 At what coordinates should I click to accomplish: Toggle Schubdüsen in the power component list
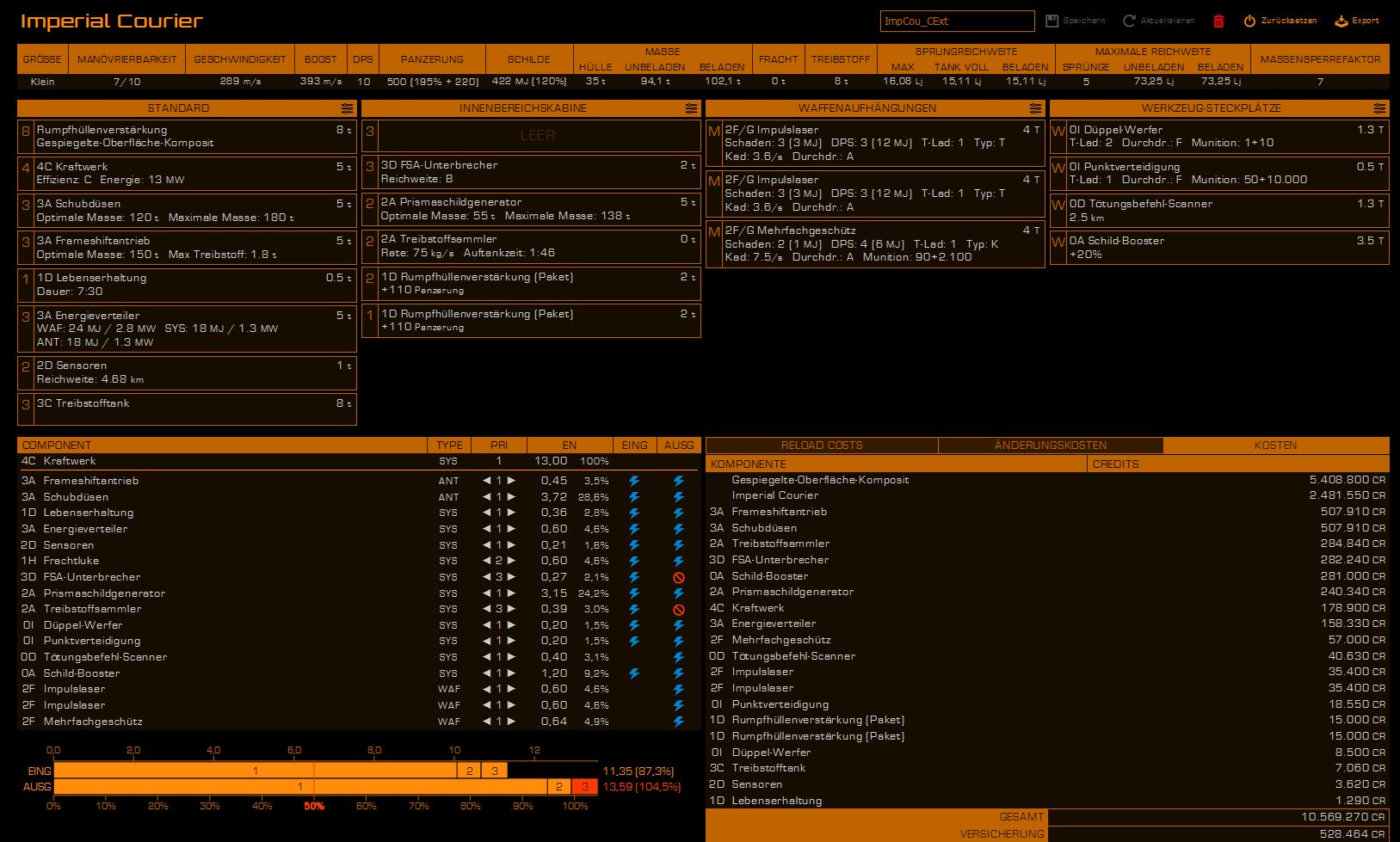(76, 497)
